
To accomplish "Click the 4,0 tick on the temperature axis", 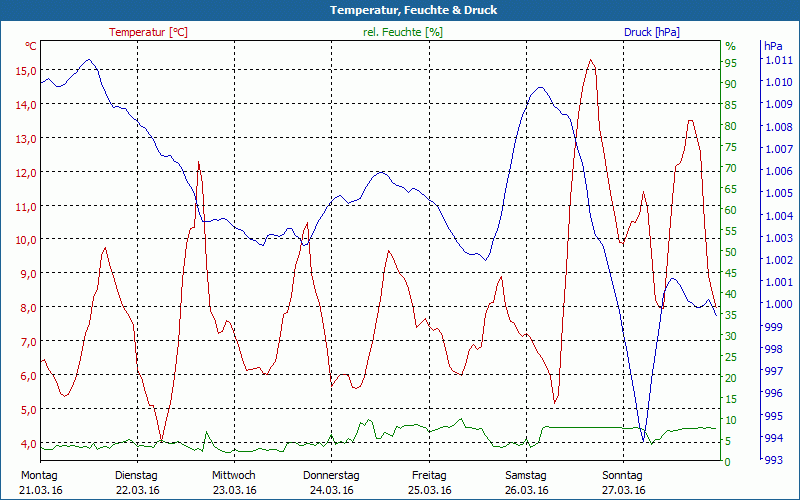I will [x=25, y=443].
